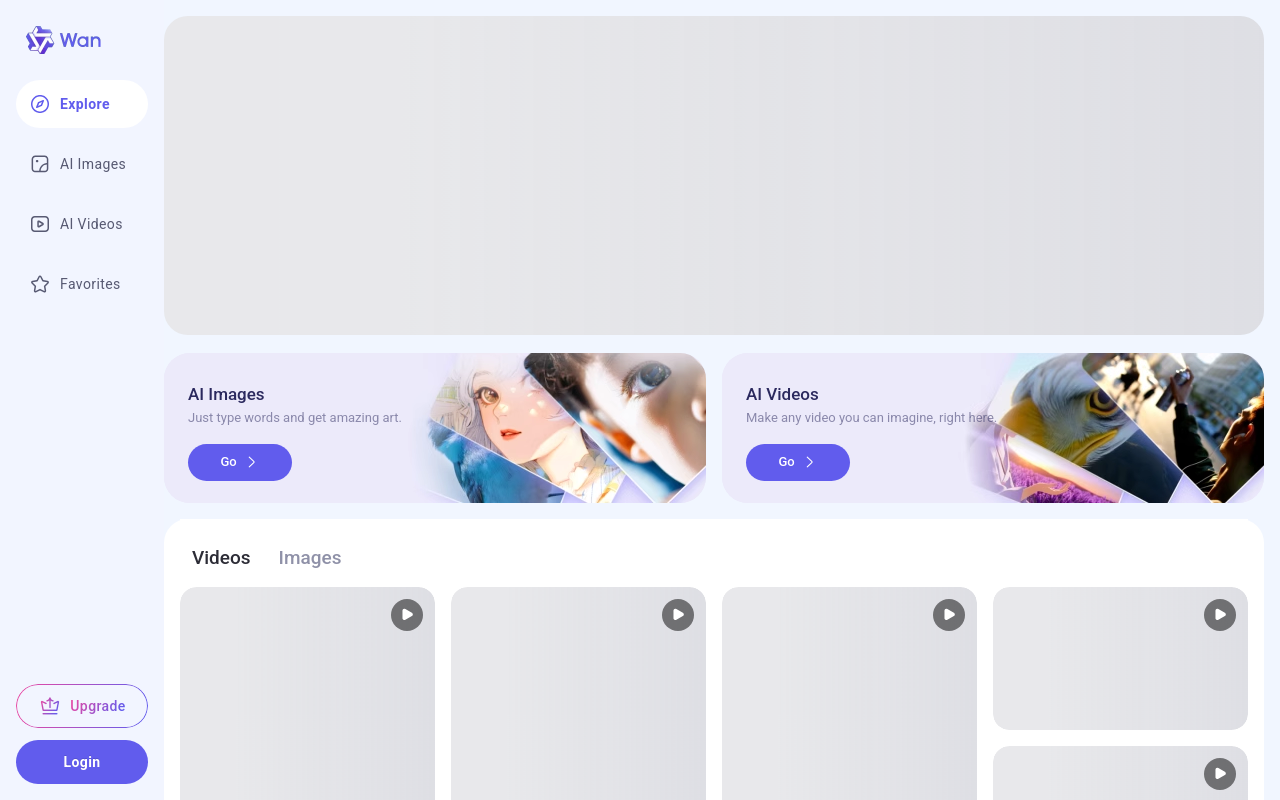The width and height of the screenshot is (1280, 800).
Task: Click the large top banner placeholder
Action: click(714, 175)
